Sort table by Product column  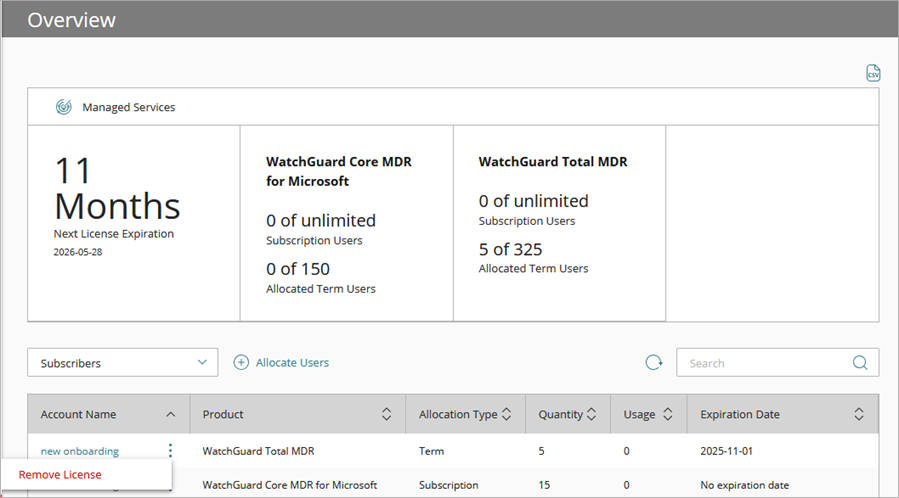coord(386,414)
